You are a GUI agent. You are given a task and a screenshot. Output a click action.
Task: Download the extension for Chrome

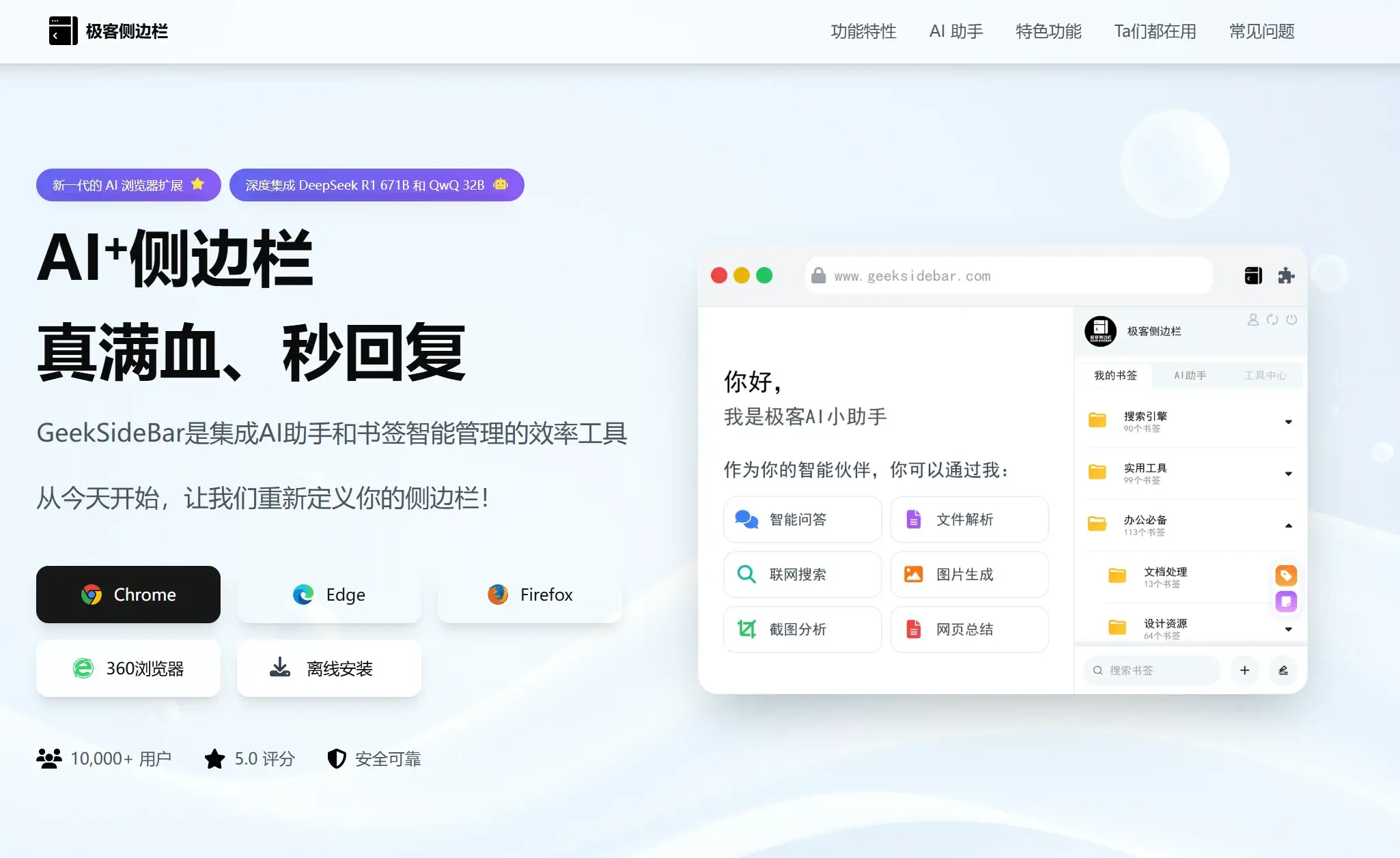[x=128, y=595]
